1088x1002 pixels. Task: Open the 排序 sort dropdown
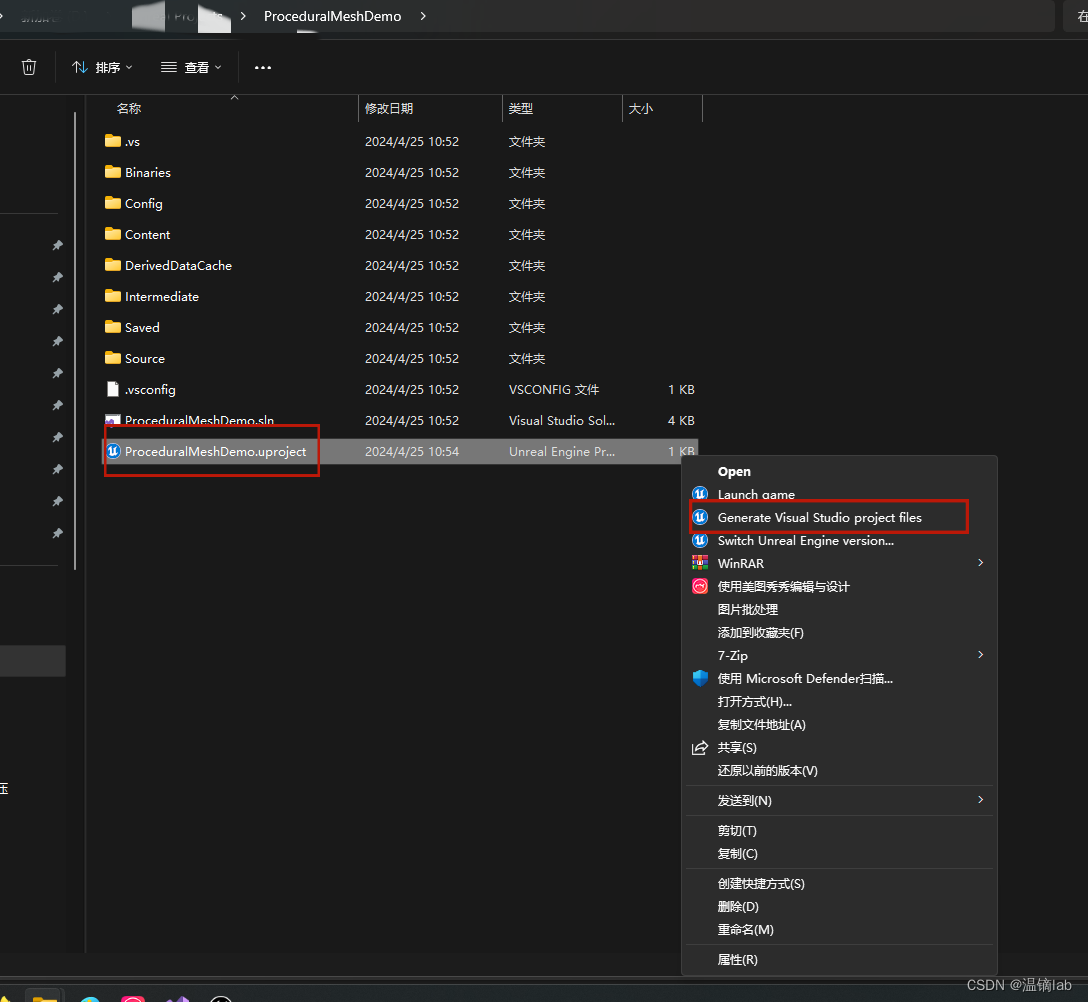[102, 67]
